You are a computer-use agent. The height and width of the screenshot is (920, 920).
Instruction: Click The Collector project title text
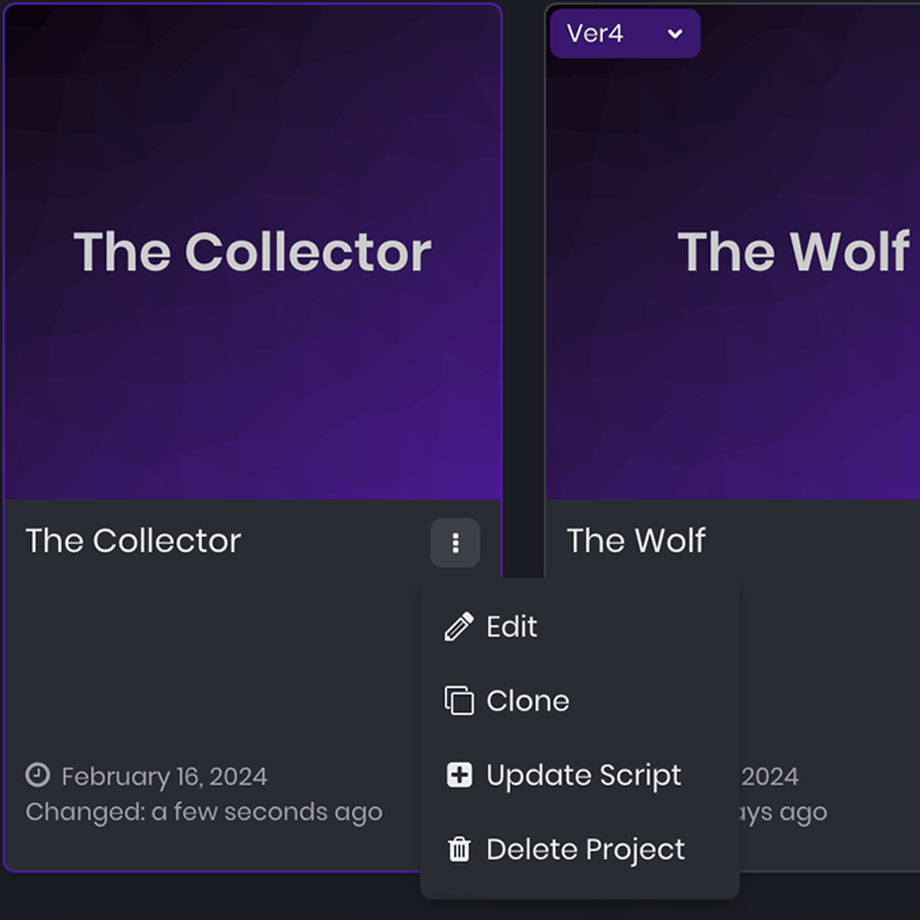(133, 540)
